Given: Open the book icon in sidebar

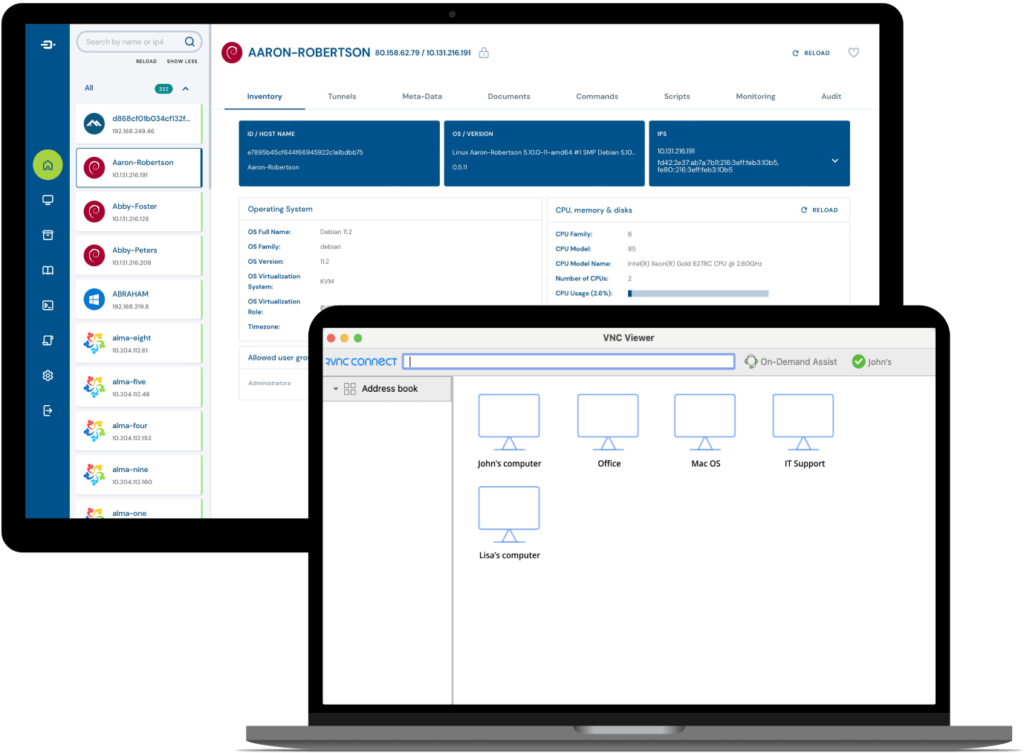Looking at the screenshot, I should point(47,270).
